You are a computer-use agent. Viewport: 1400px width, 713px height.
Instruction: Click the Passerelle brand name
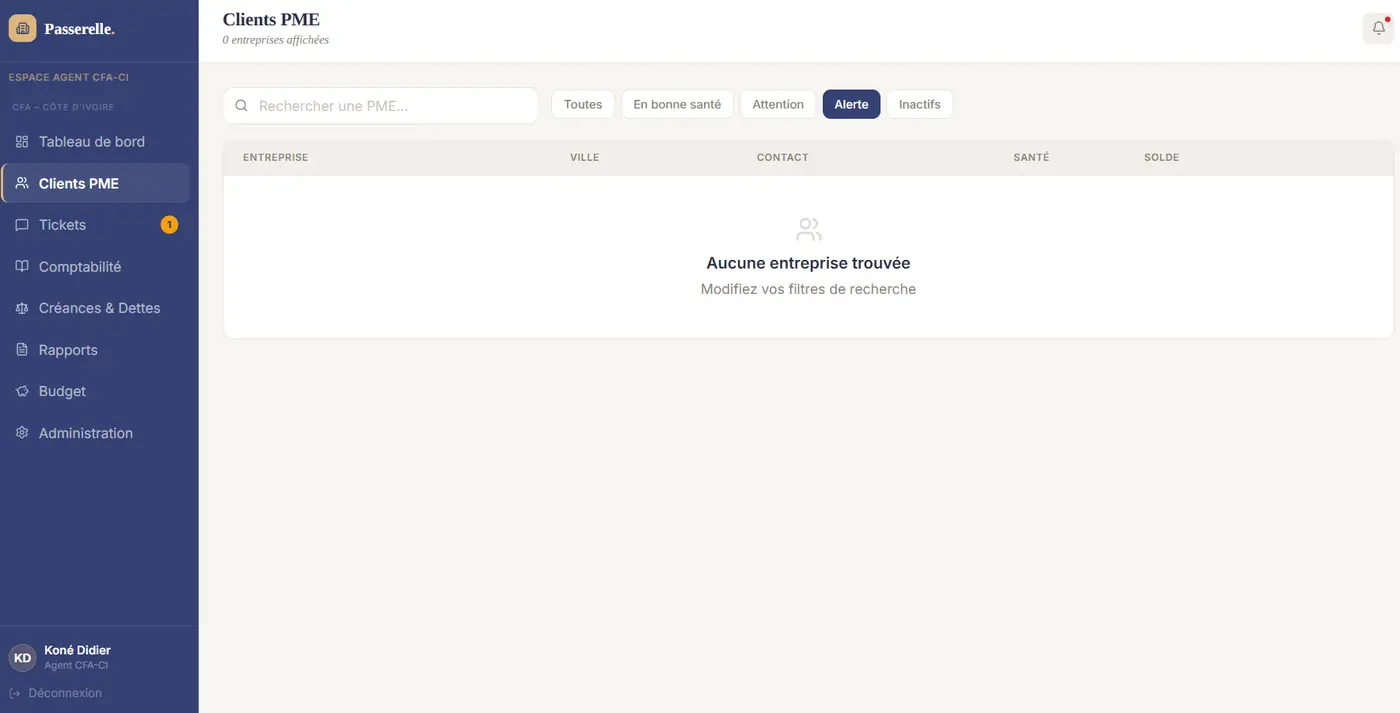tap(80, 29)
